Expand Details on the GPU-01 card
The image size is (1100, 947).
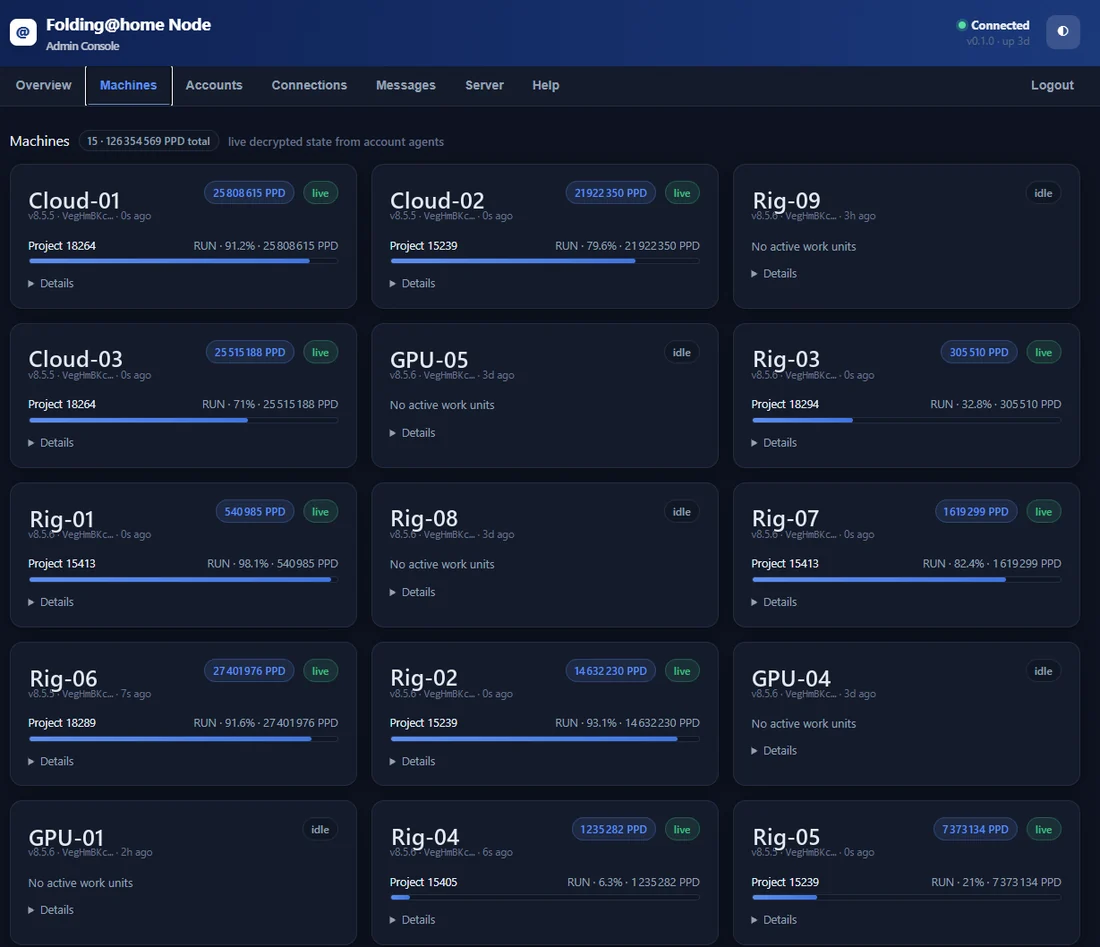(51, 910)
